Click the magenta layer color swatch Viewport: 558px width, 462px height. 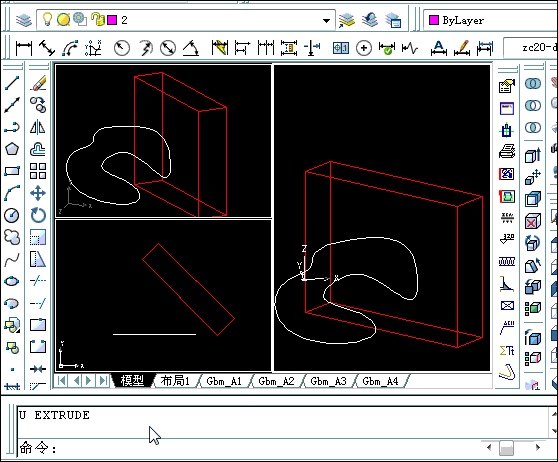(x=112, y=20)
